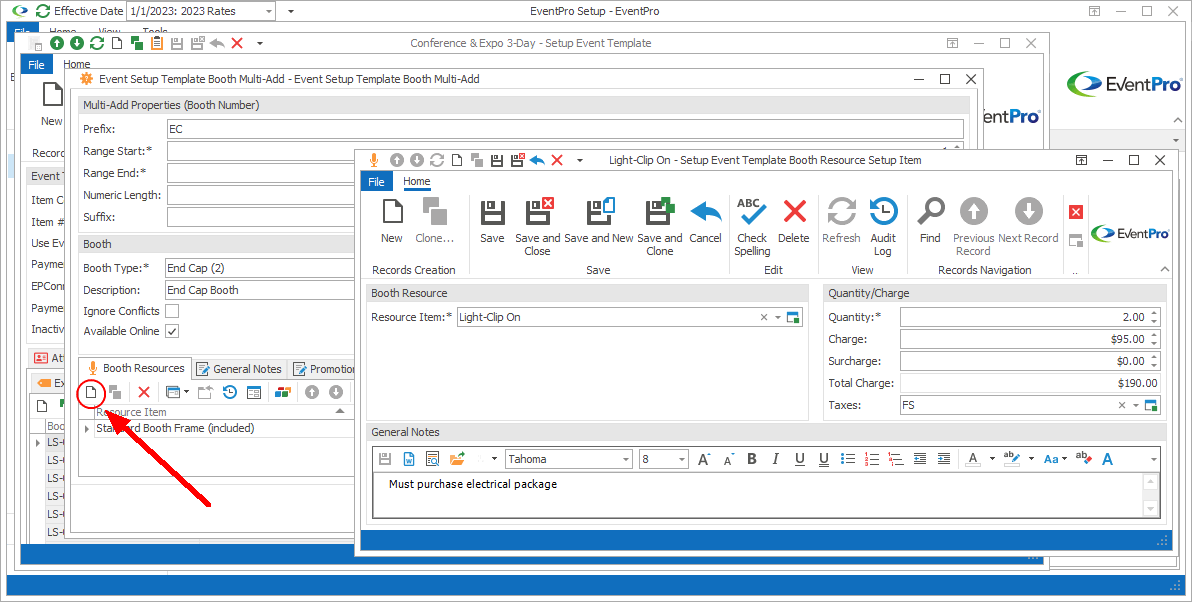
Task: Select the Promotion tab in Multi-Add window
Action: 324,369
